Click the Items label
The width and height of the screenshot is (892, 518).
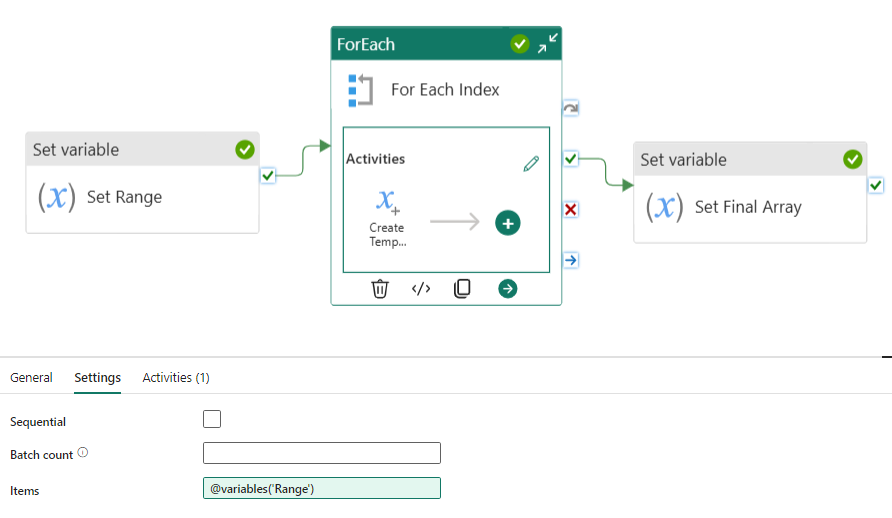pos(24,491)
